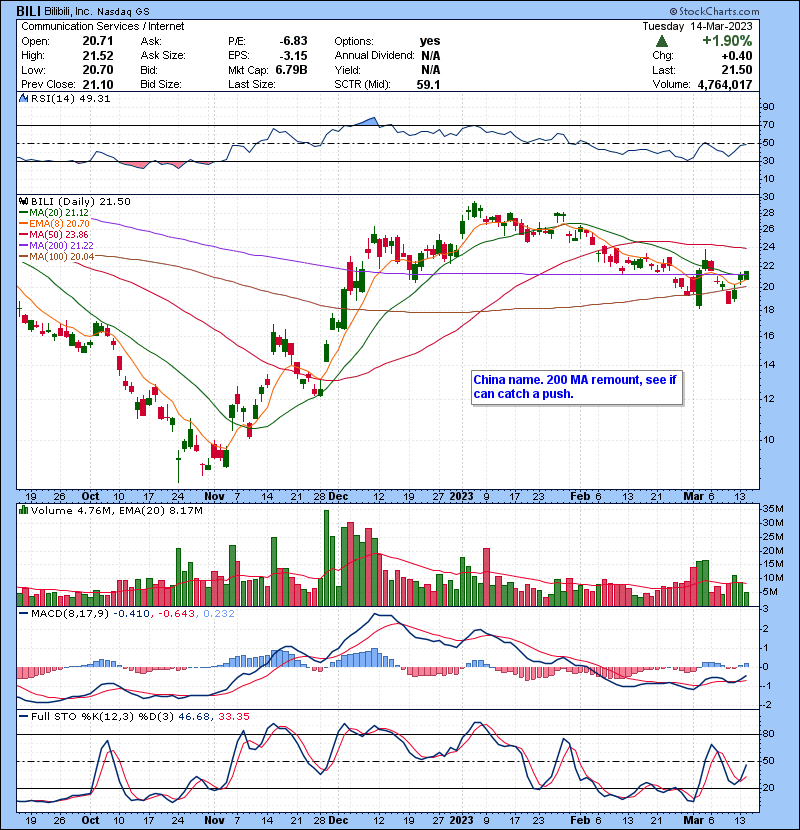Click the Yield N/A value
Viewport: 800px width, 830px height.
coord(431,70)
